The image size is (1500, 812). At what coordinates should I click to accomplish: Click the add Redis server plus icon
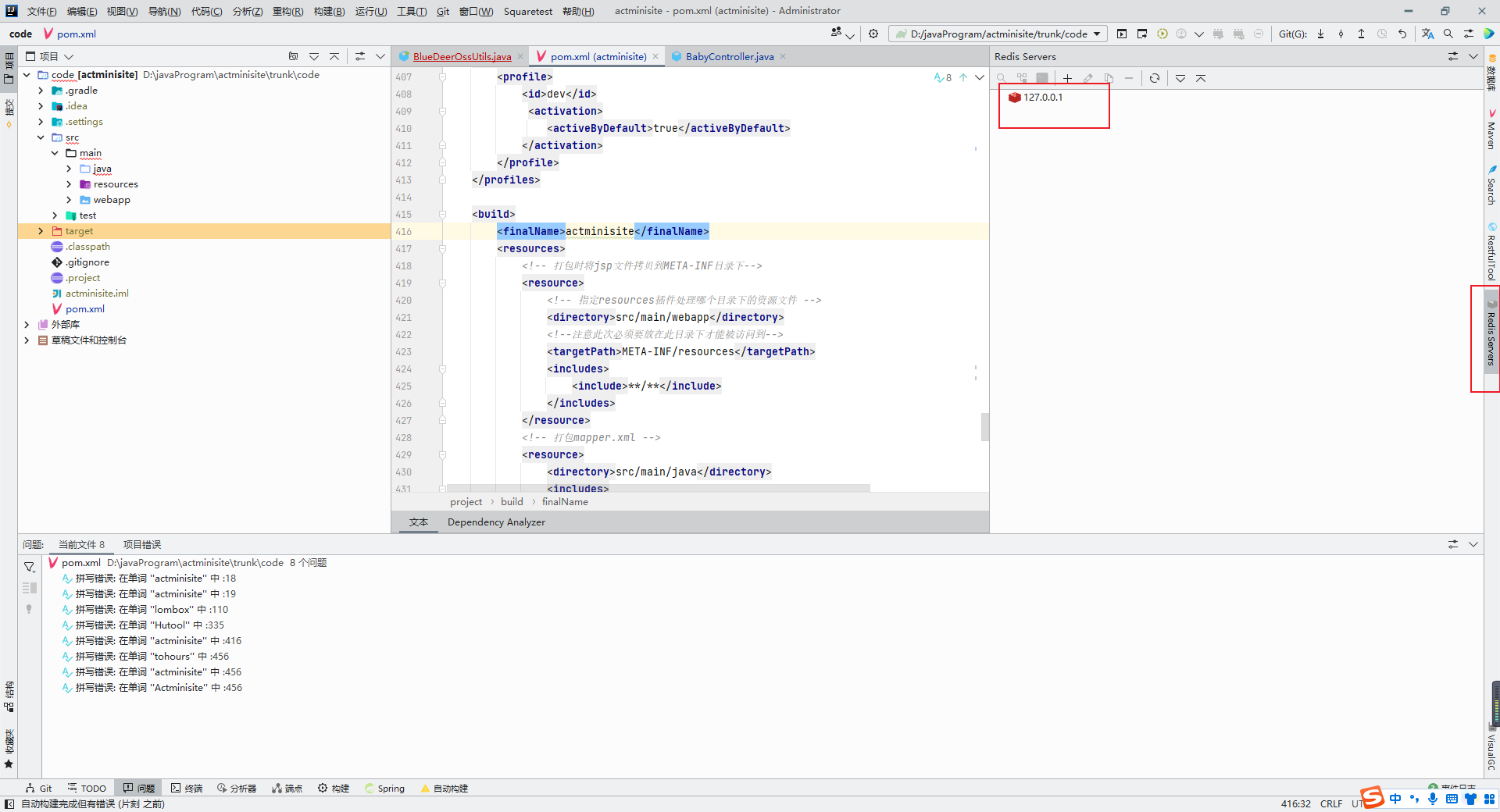click(1067, 78)
